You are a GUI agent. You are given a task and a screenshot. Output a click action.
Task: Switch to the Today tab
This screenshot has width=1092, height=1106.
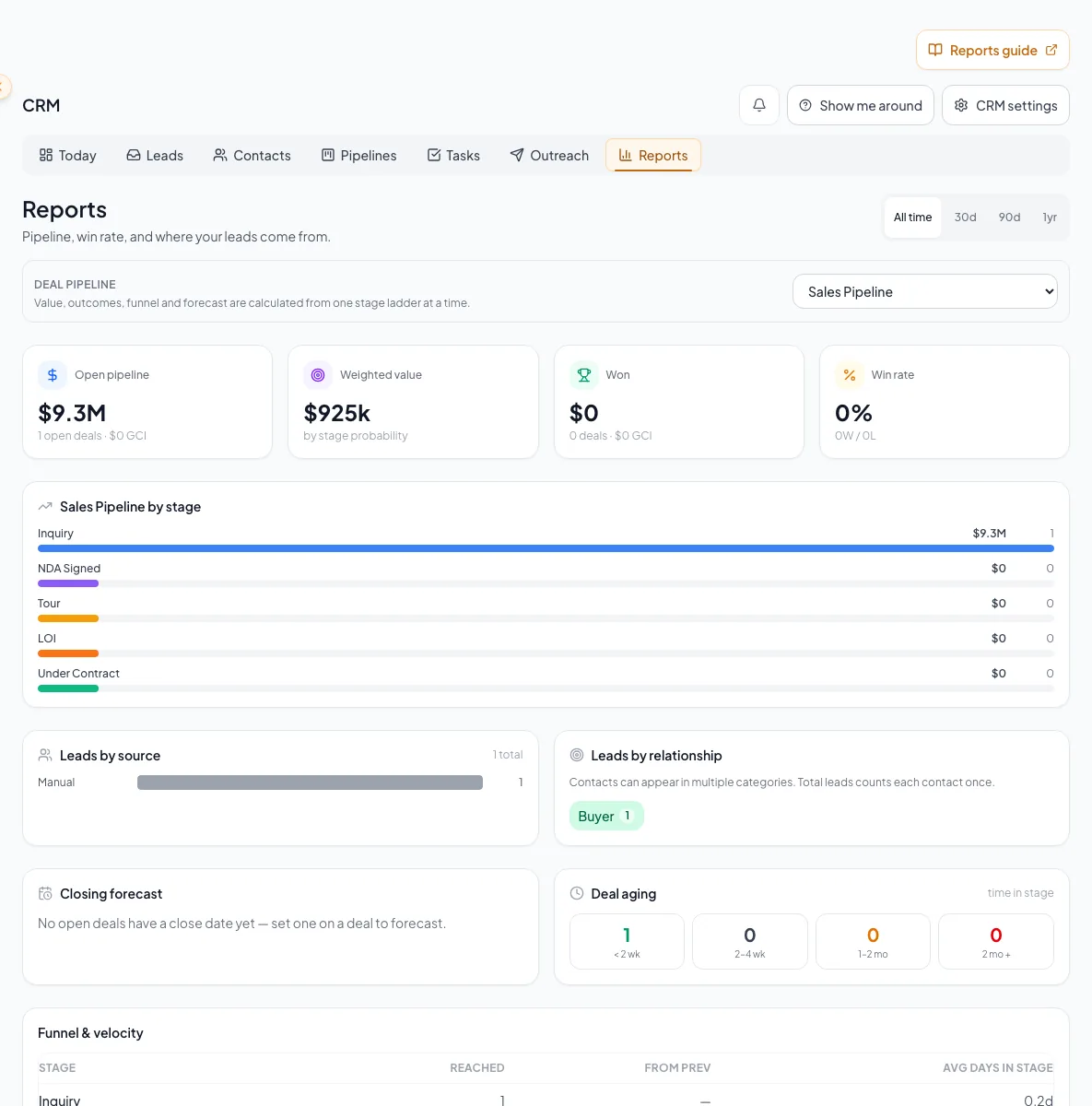pyautogui.click(x=67, y=155)
